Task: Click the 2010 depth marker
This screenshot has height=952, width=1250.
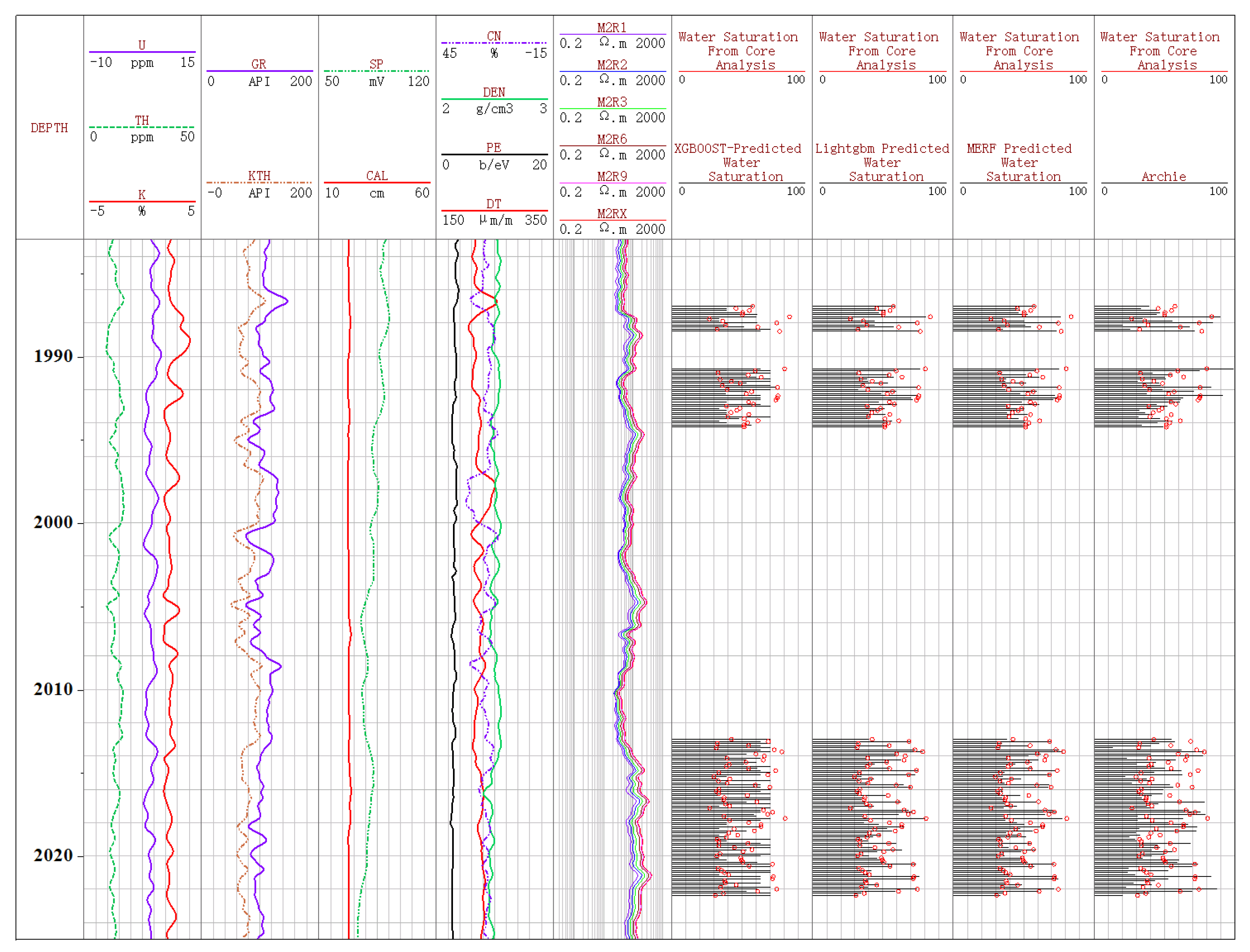Action: (53, 690)
